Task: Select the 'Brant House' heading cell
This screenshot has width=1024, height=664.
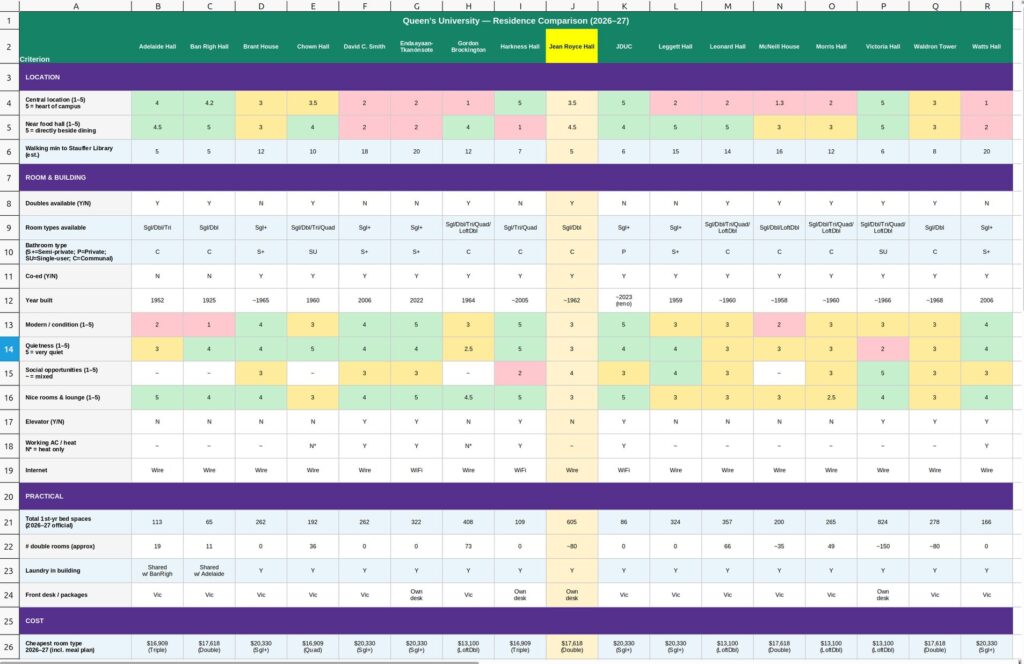Action: (261, 46)
